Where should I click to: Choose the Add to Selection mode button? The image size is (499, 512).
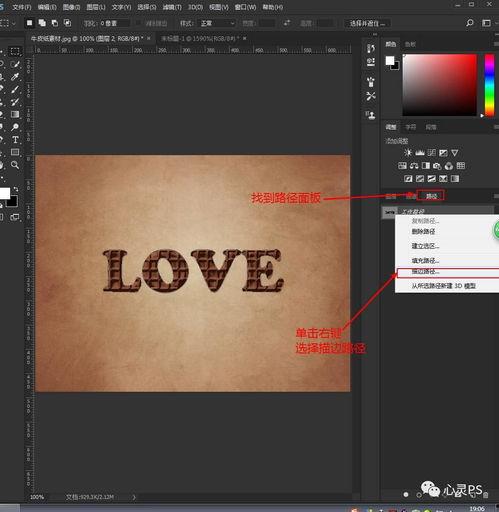click(42, 23)
